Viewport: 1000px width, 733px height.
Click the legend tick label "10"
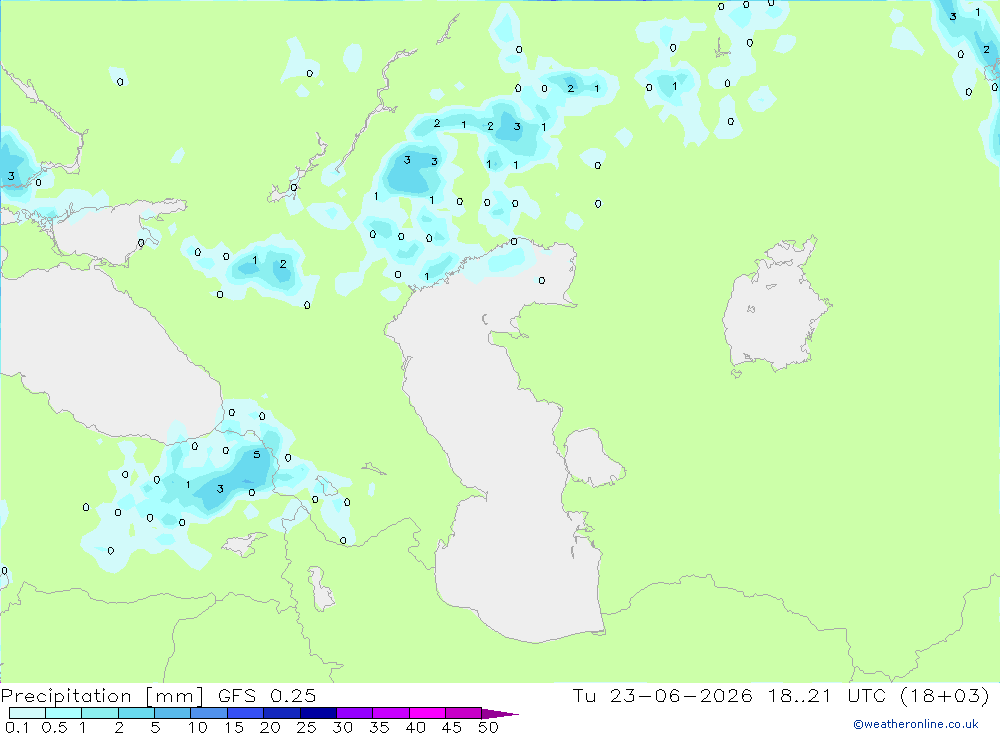[198, 727]
